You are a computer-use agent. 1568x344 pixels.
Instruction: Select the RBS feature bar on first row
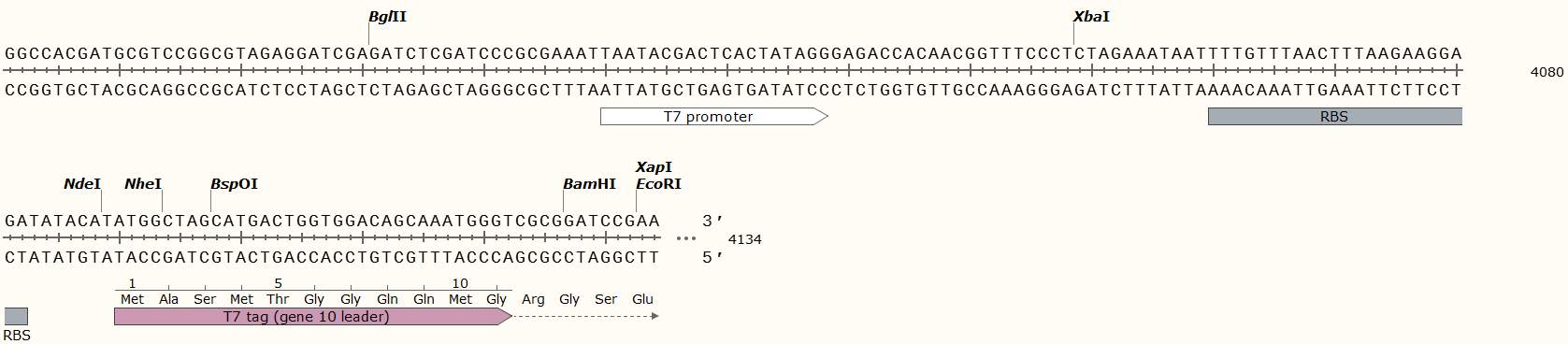coord(1334,116)
